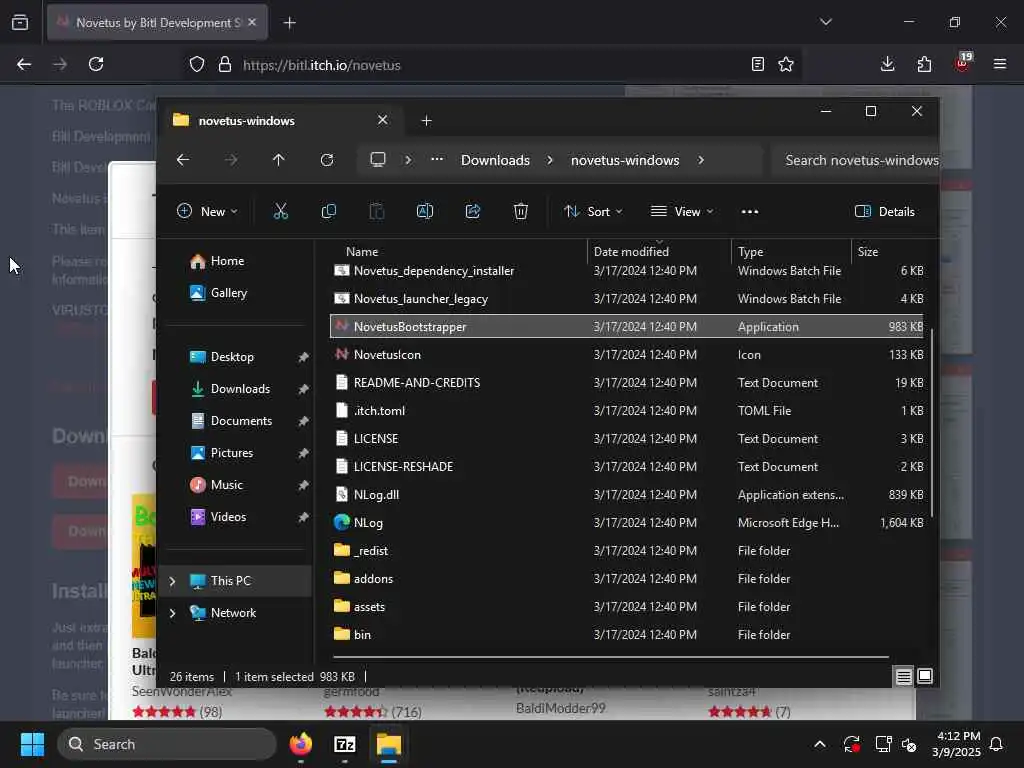Show hidden system tray icons

pos(820,744)
